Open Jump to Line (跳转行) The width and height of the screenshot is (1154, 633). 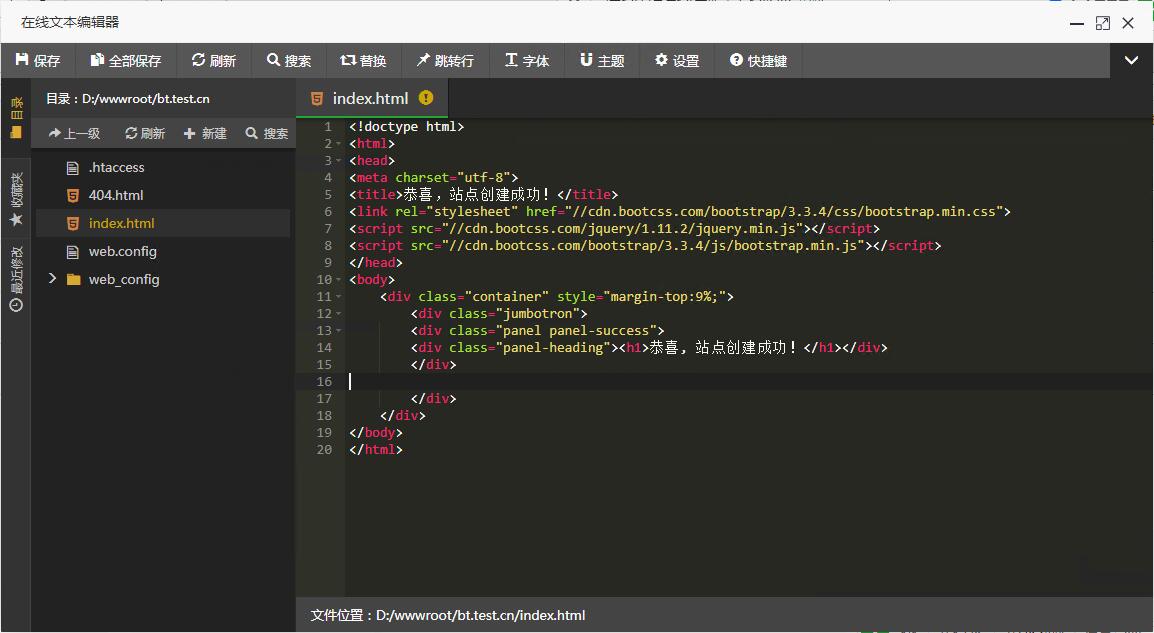(x=445, y=61)
